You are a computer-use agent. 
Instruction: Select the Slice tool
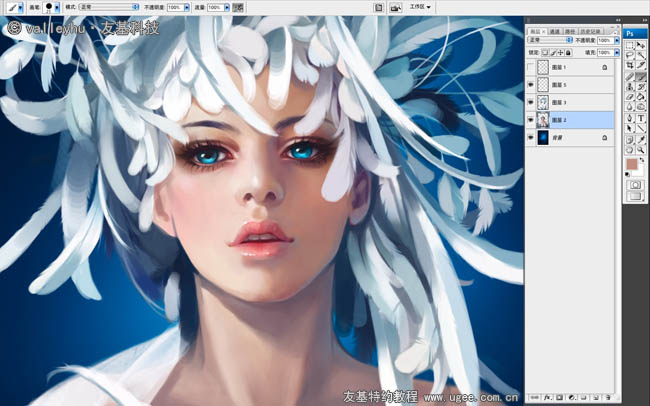pos(641,64)
